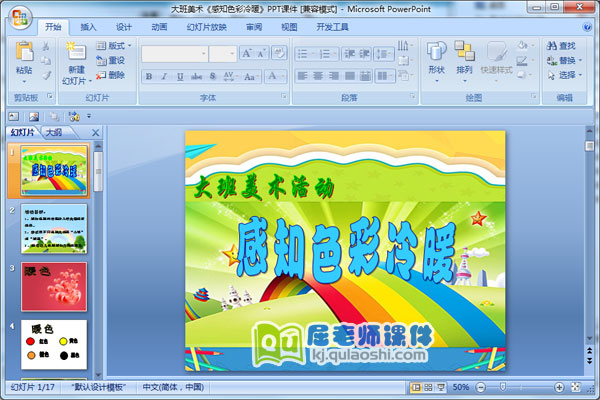Open the line spacing dropdown
The width and height of the screenshot is (600, 400).
point(384,54)
